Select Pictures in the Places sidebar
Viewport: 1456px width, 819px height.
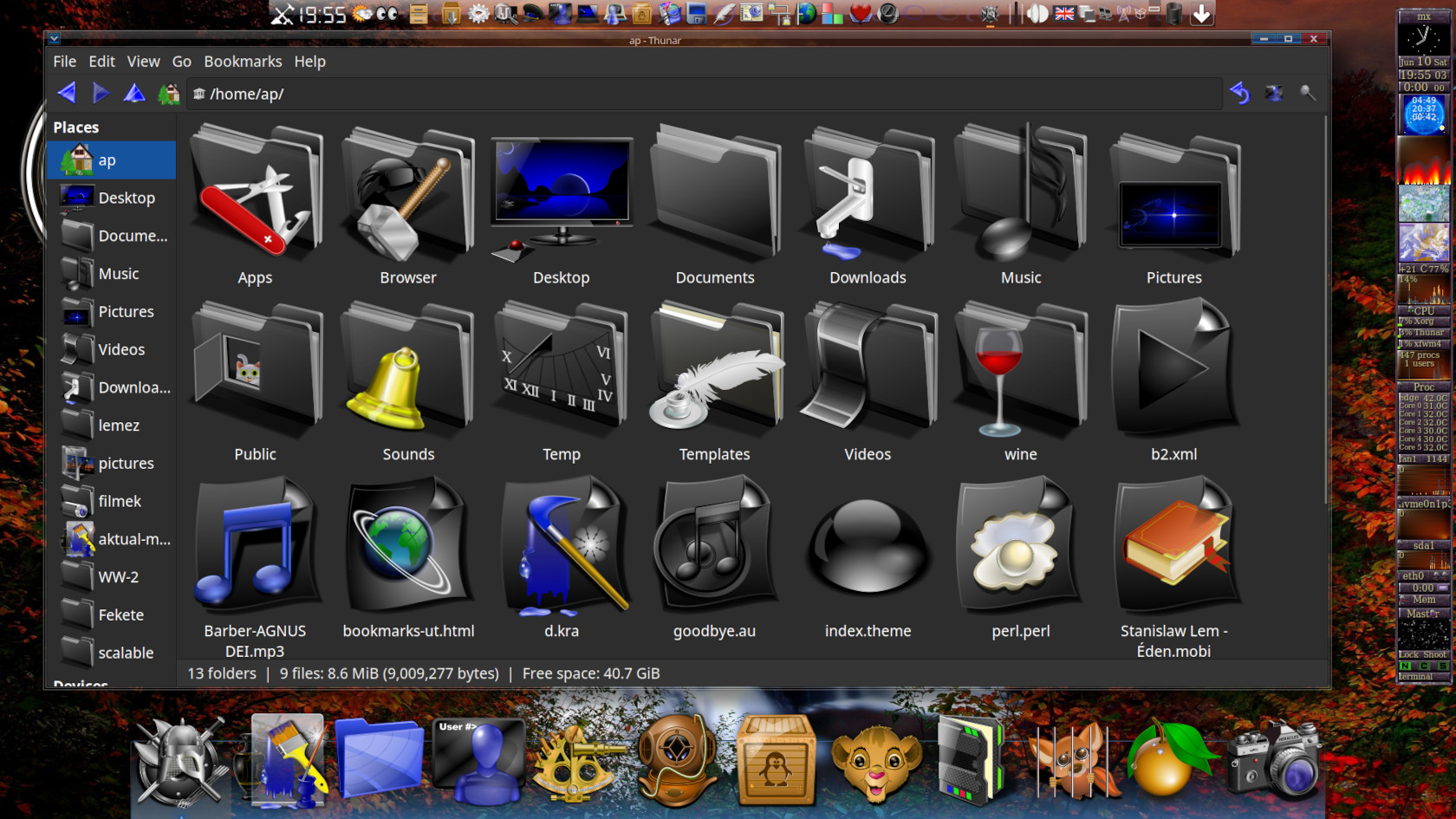tap(112, 312)
